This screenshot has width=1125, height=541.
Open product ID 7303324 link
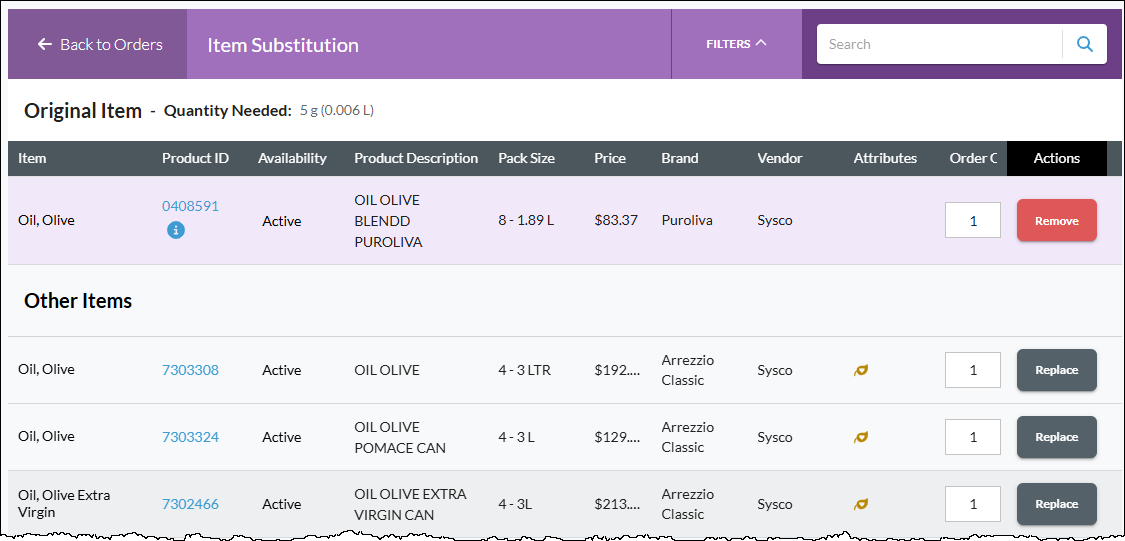[190, 437]
